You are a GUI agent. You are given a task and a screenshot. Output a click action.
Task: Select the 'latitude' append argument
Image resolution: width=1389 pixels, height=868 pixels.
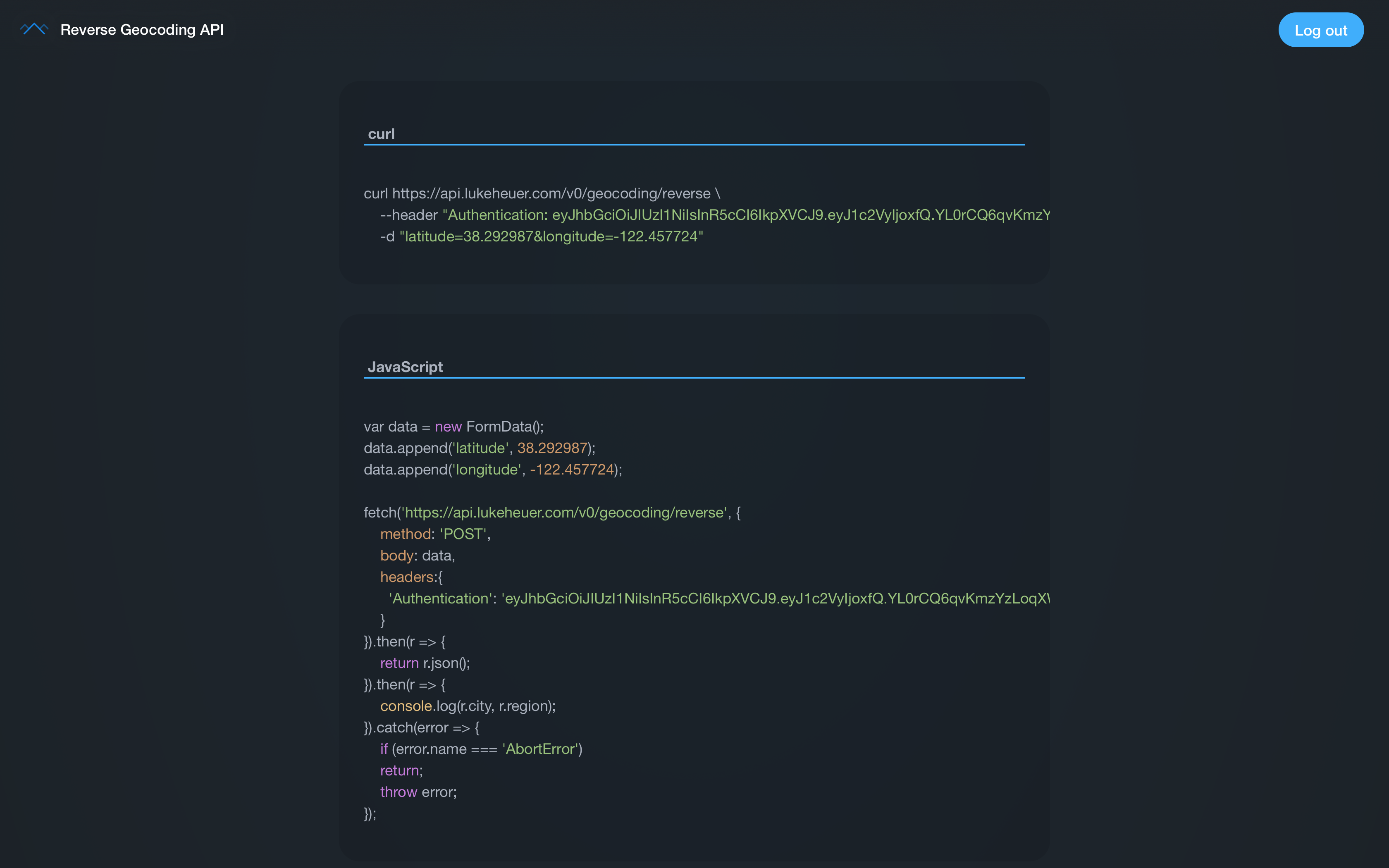click(481, 448)
